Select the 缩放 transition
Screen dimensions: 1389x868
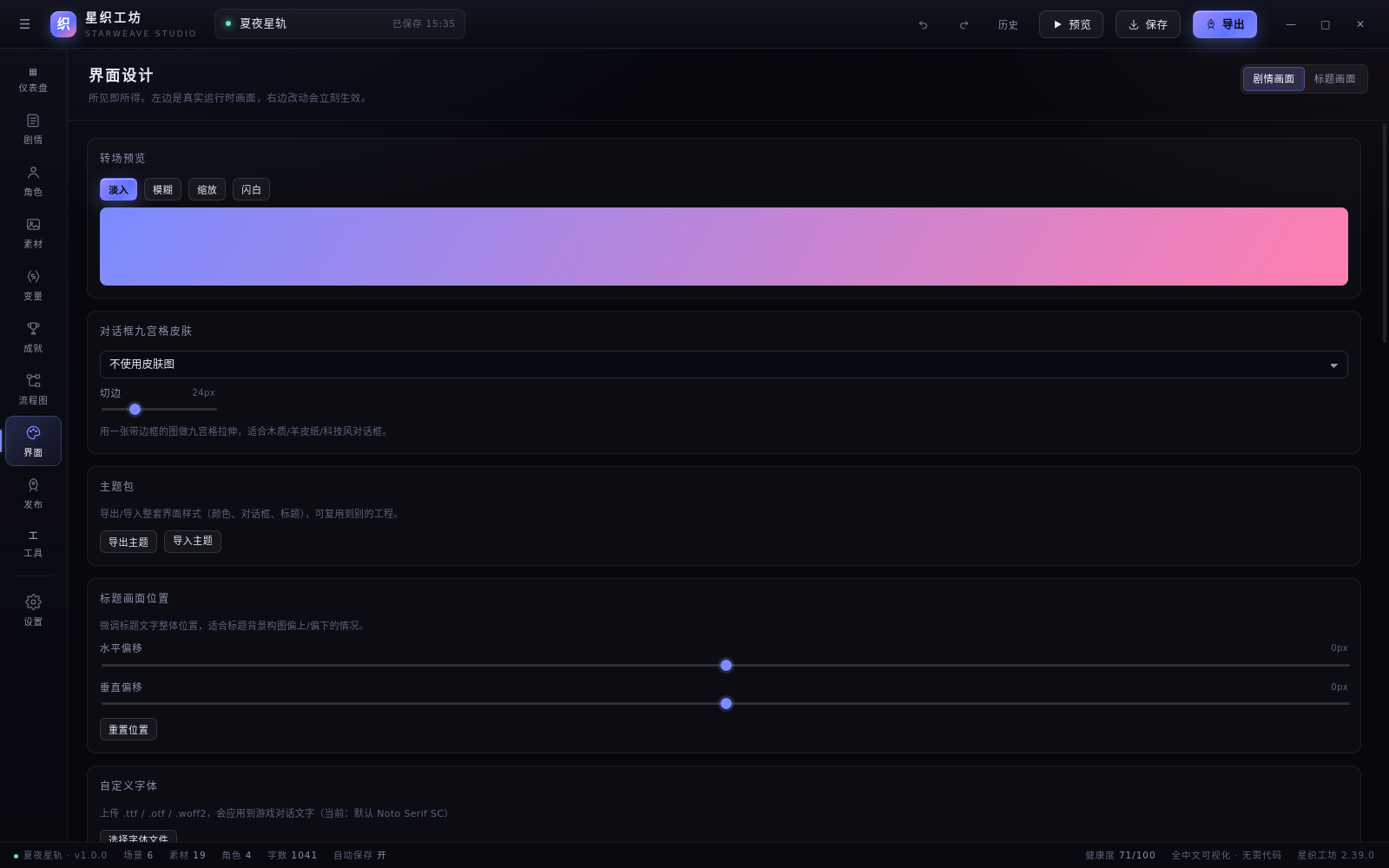207,189
